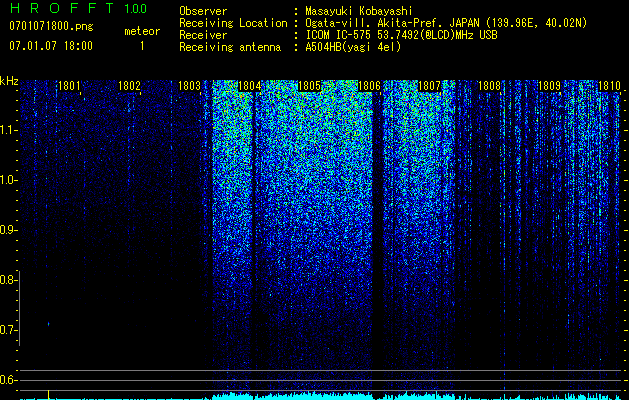The image size is (629, 400).
Task: Click the Receiving Location label
Action: 233,23
